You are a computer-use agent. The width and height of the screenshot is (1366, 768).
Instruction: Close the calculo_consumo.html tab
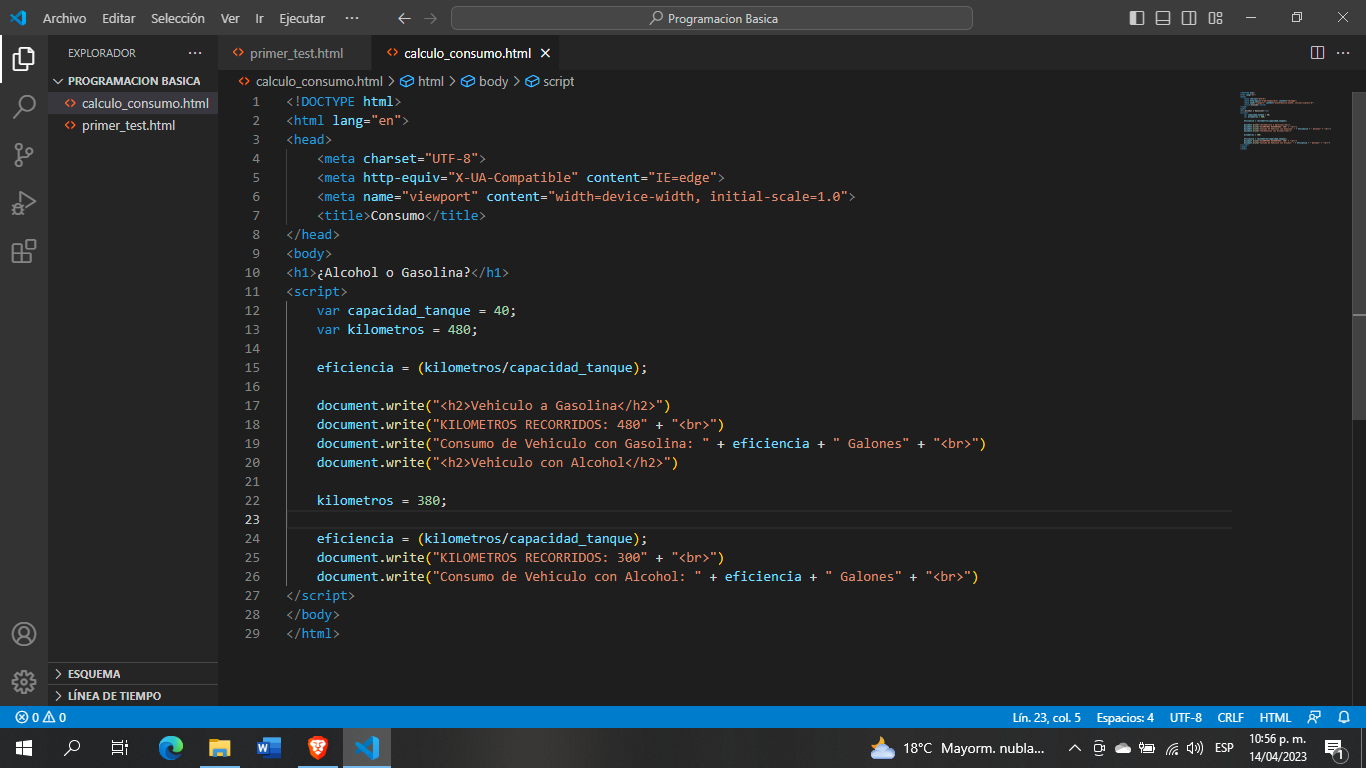(x=545, y=53)
